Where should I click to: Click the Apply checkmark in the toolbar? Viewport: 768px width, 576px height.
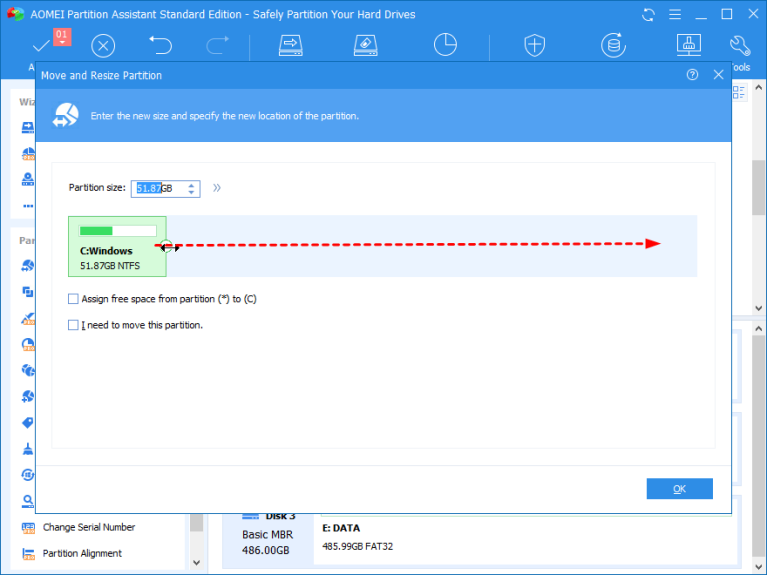pos(41,46)
